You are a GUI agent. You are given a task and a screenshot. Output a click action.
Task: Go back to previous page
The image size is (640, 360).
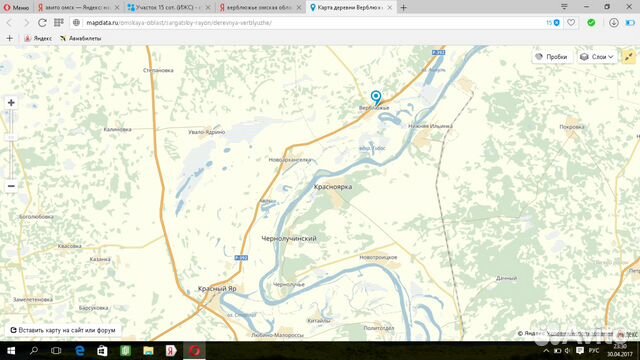[10, 23]
